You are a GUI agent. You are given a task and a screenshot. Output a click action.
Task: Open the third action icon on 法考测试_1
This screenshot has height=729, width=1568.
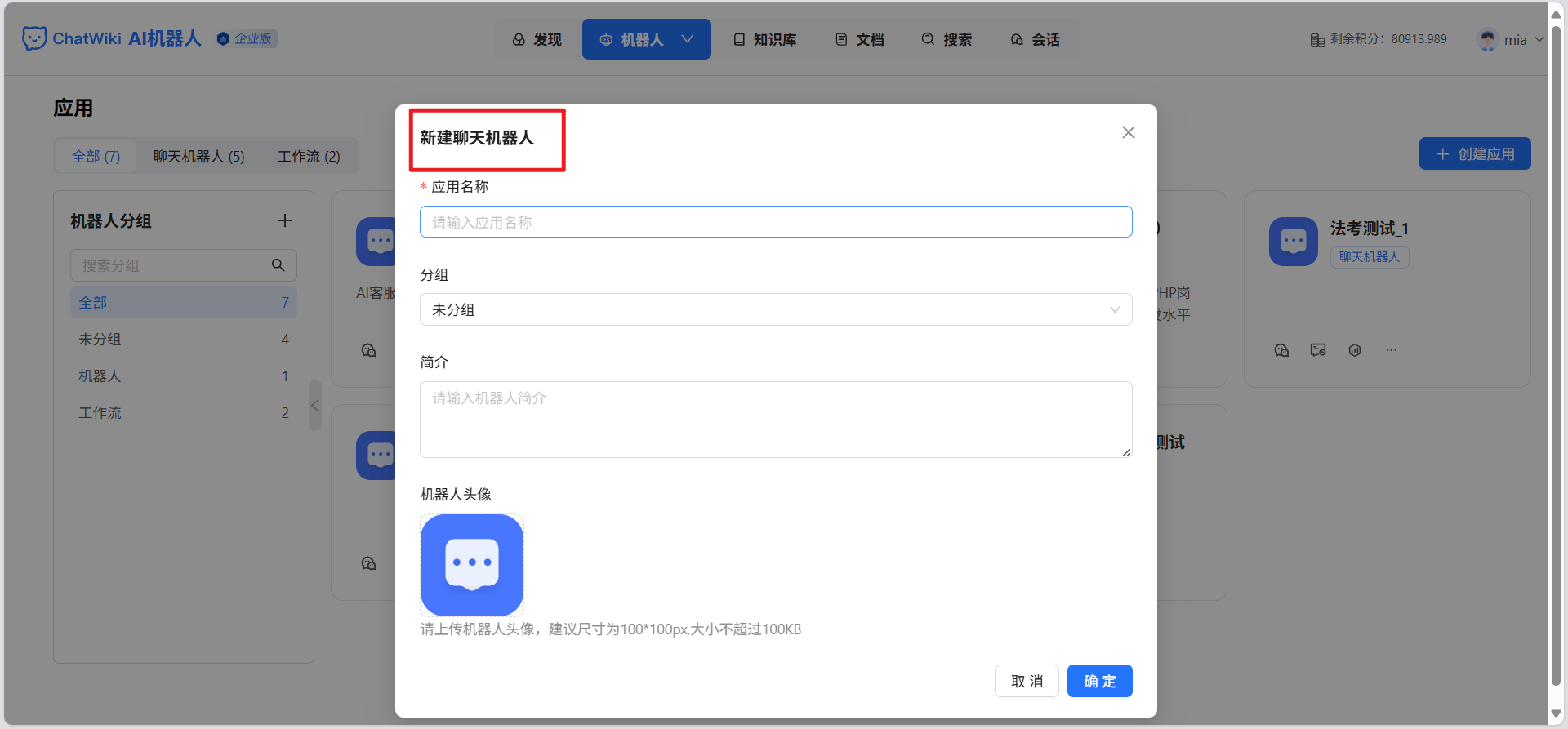coord(1355,350)
